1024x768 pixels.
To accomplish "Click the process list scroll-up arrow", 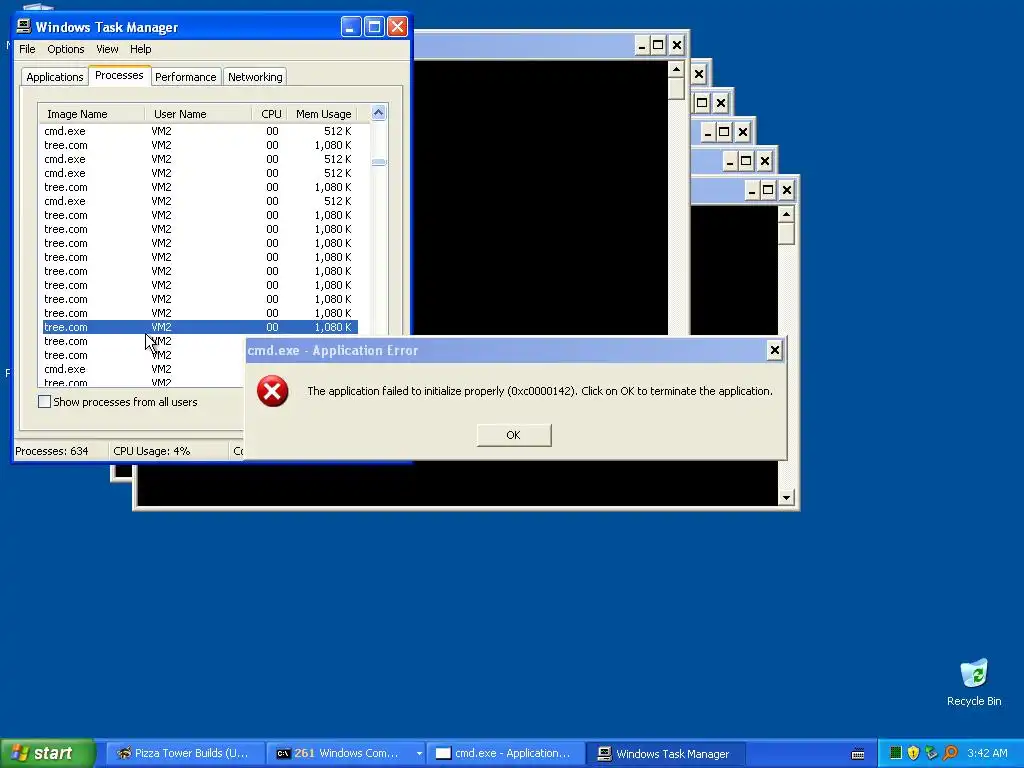I will click(x=378, y=113).
